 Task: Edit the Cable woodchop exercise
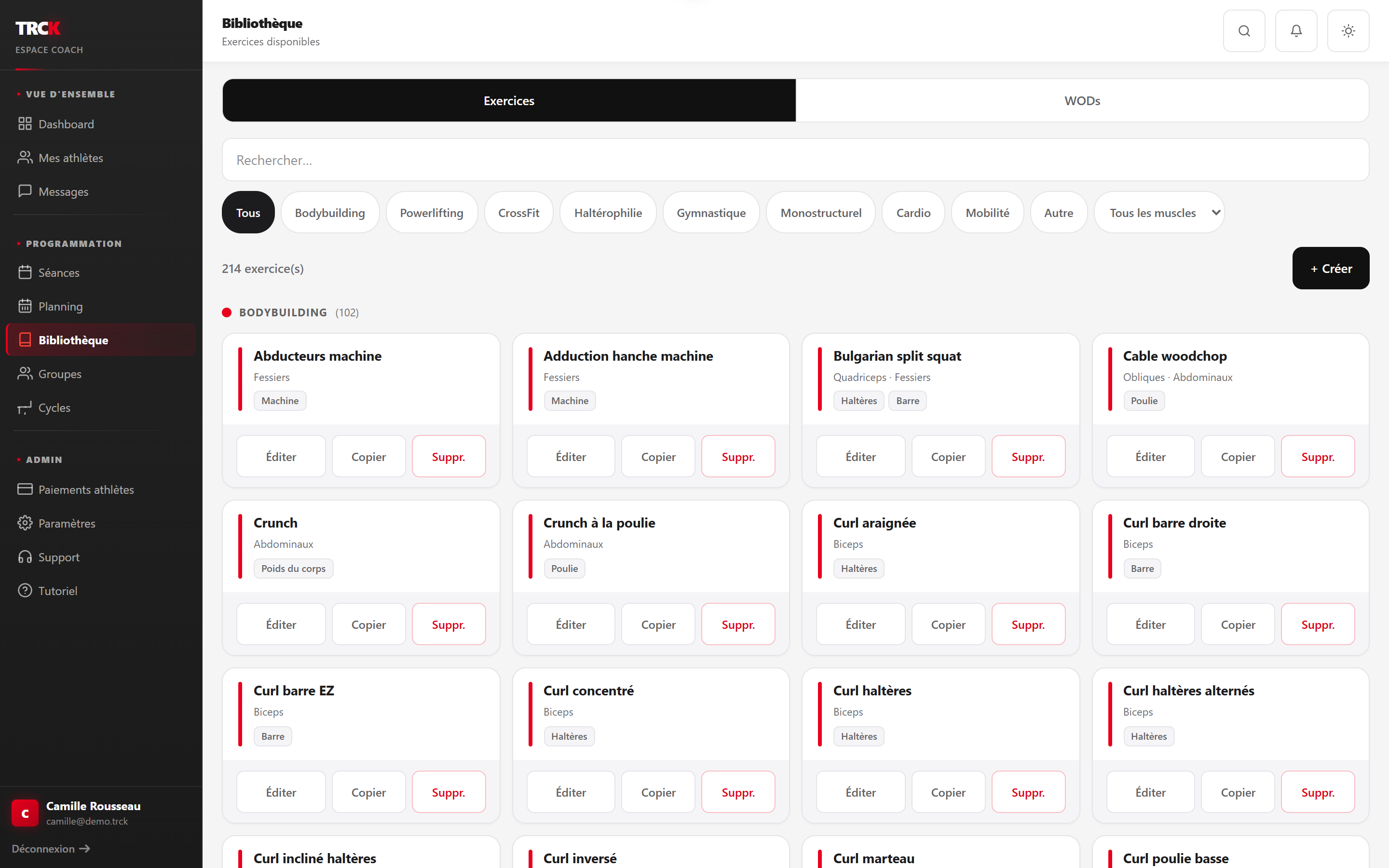point(1150,456)
